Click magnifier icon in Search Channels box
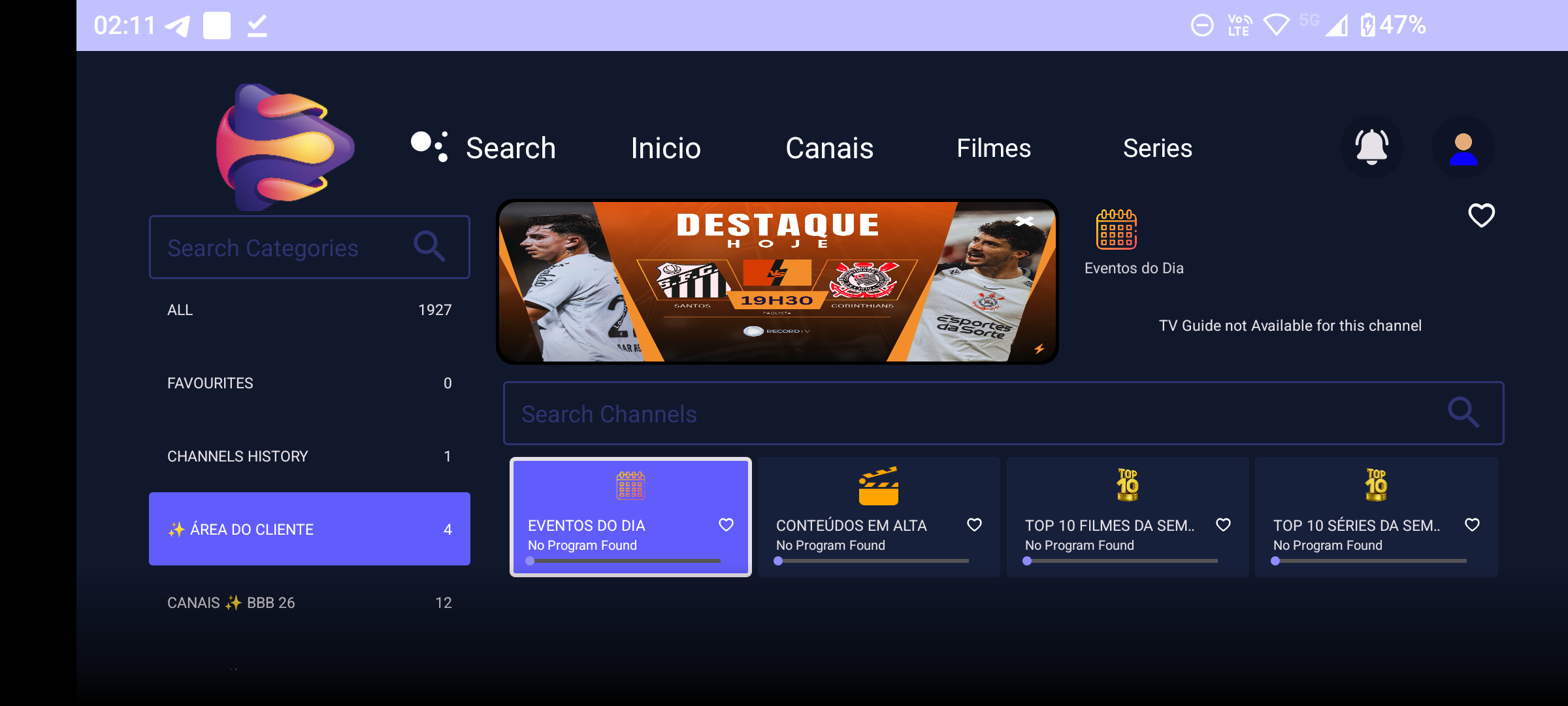Screen dimensions: 1568x706 point(1463,412)
